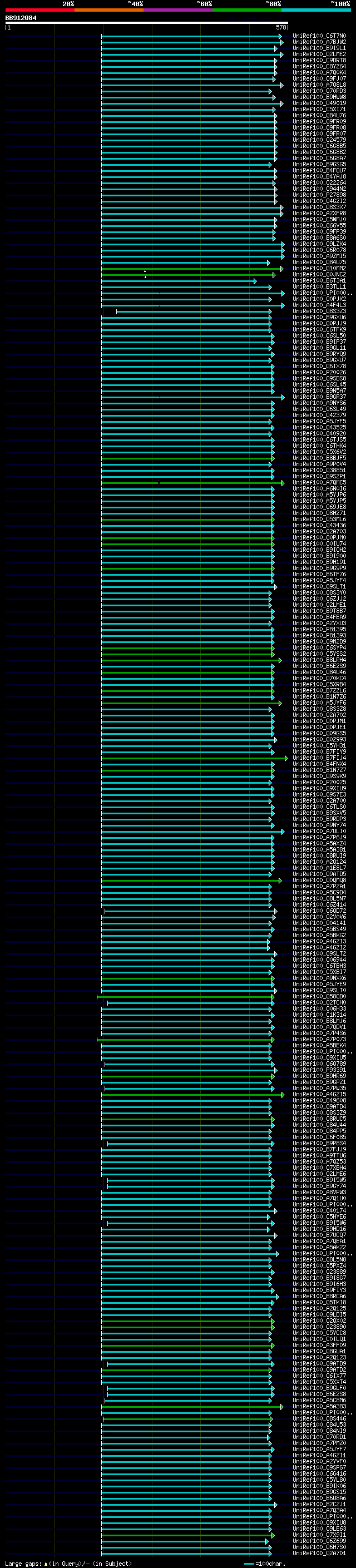Select the UniRef100_B9HWW8 label
The image size is (356, 1568).
(319, 97)
